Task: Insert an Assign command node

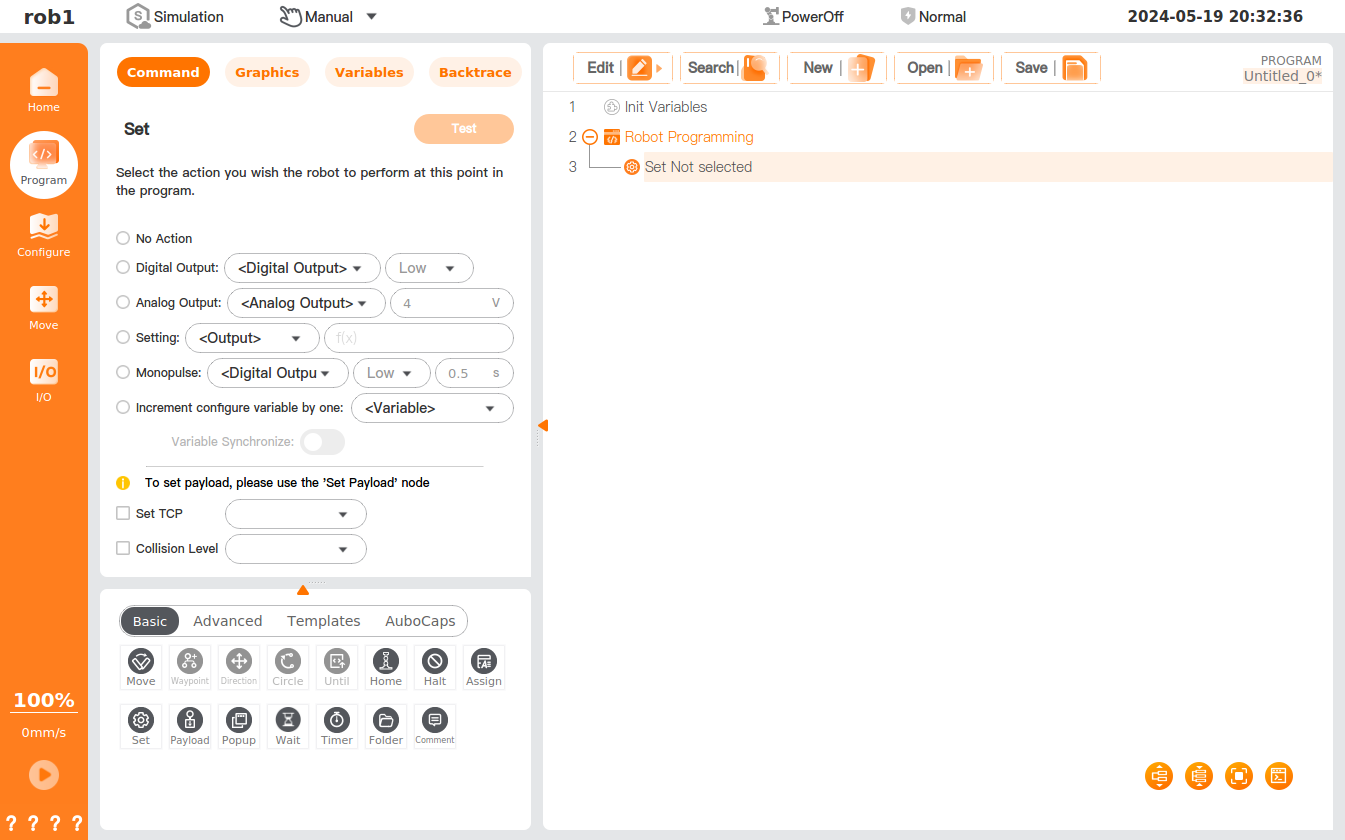Action: (x=483, y=666)
